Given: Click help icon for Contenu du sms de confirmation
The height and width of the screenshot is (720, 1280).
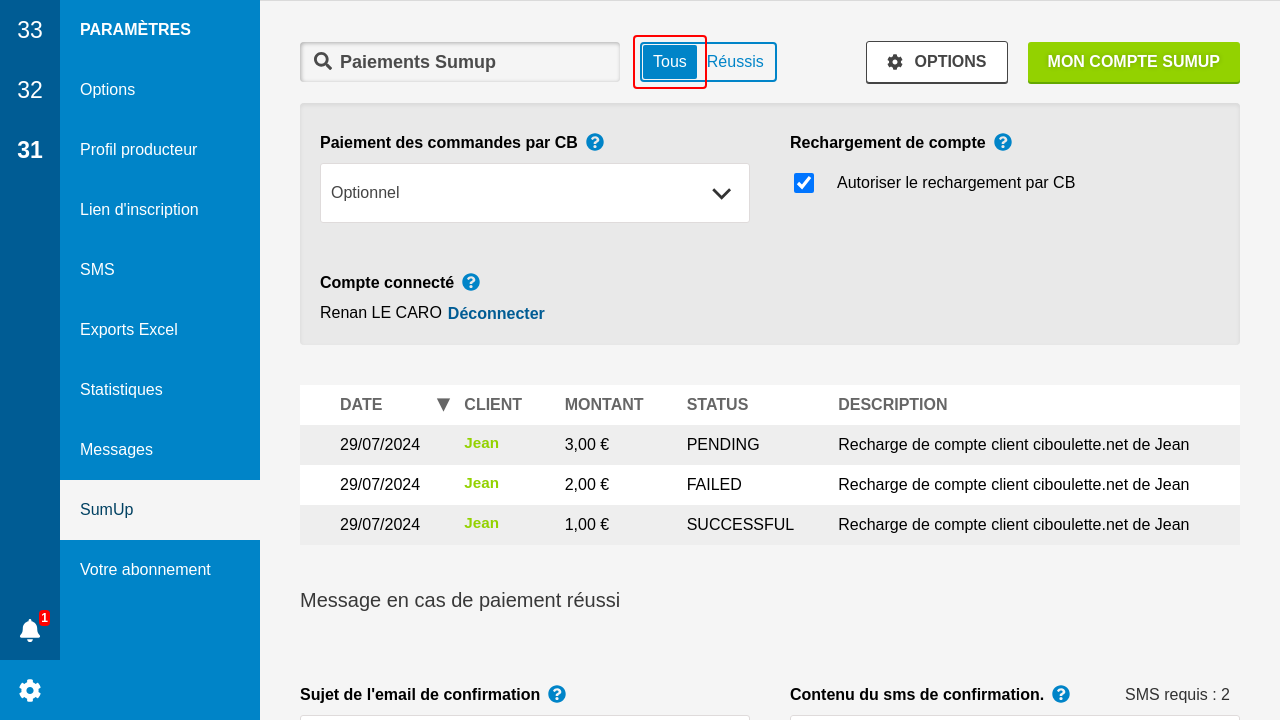Looking at the screenshot, I should [x=1061, y=694].
